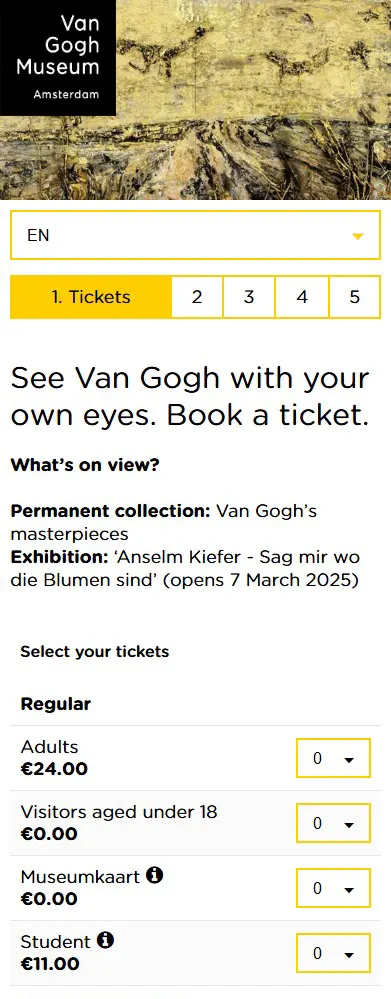Select the 1. Tickets step tab

[x=91, y=297]
